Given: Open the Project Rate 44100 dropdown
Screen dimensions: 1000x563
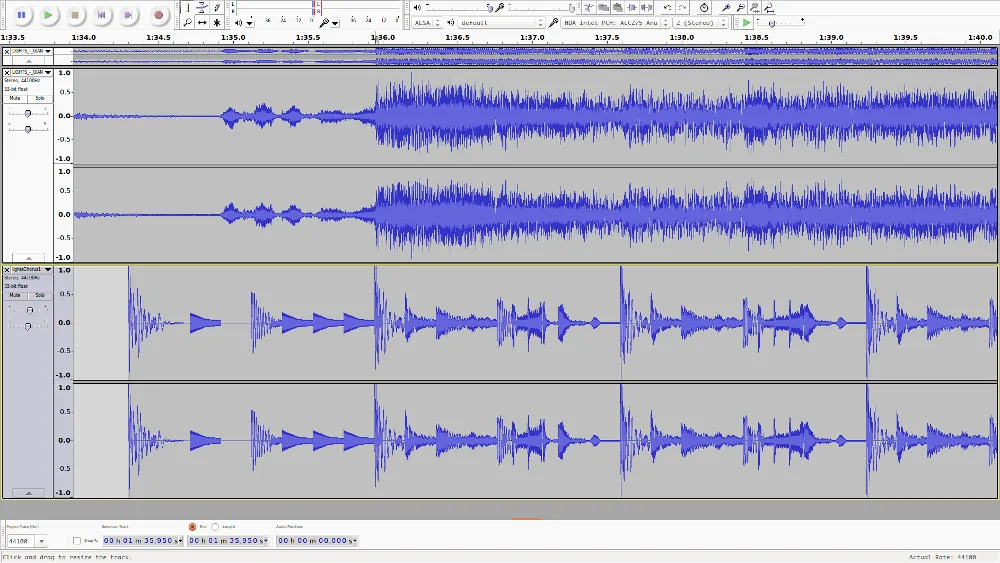Looking at the screenshot, I should click(x=41, y=541).
